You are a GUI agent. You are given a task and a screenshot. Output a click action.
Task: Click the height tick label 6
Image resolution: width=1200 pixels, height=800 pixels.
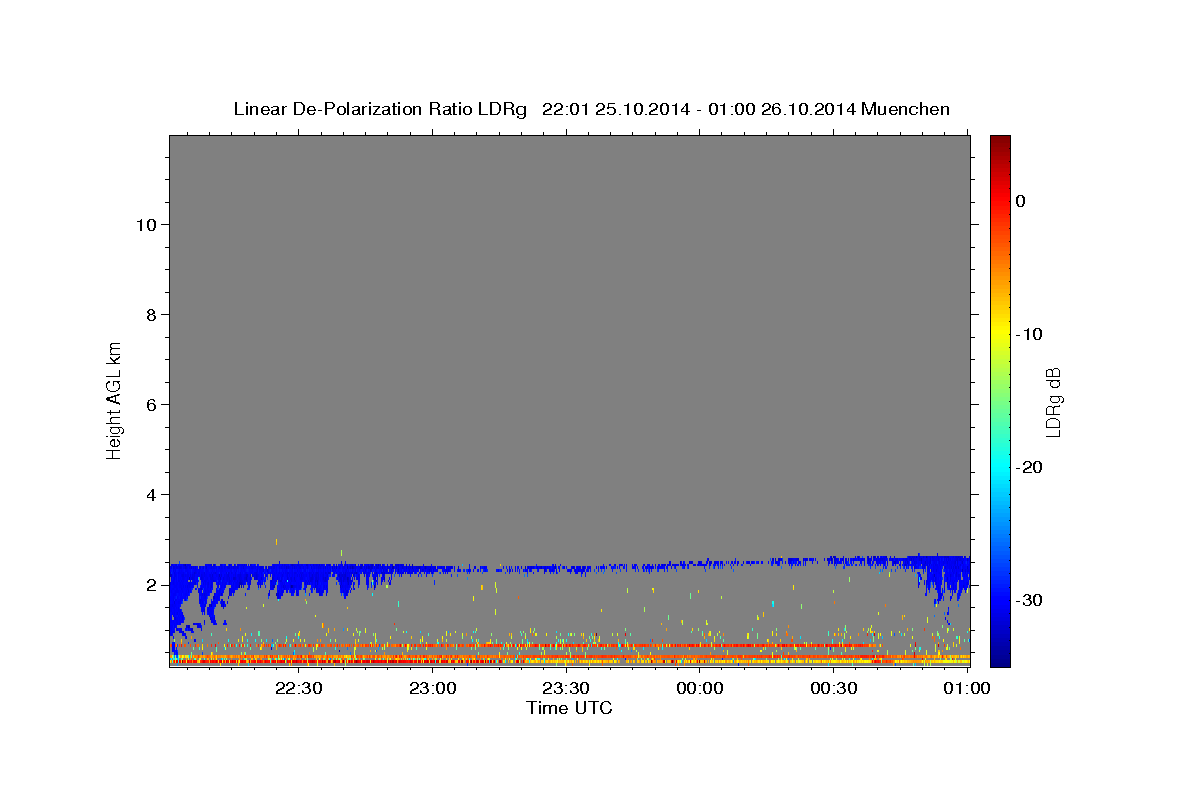(149, 405)
